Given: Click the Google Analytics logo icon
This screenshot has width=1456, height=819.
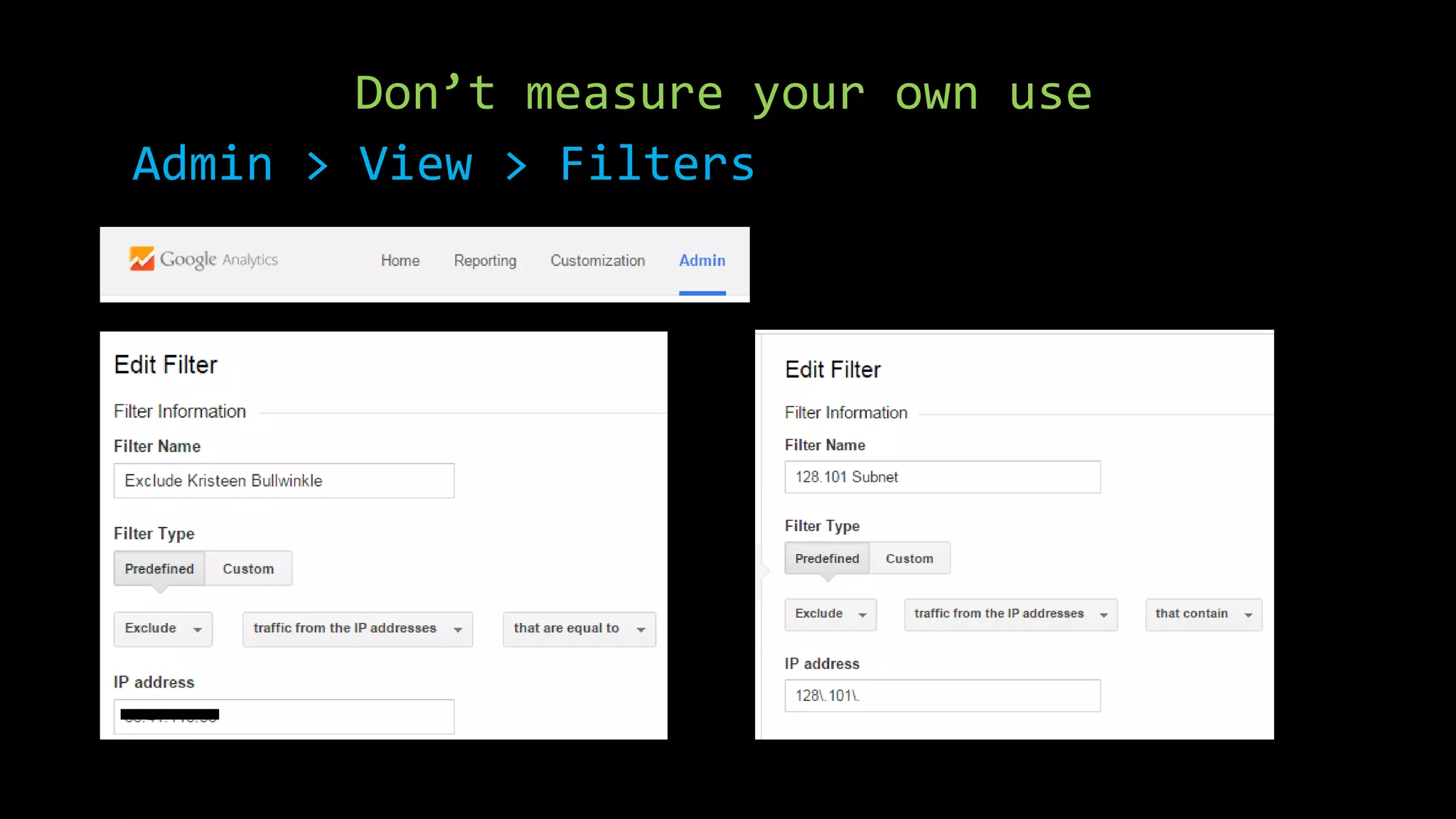Looking at the screenshot, I should pos(141,259).
